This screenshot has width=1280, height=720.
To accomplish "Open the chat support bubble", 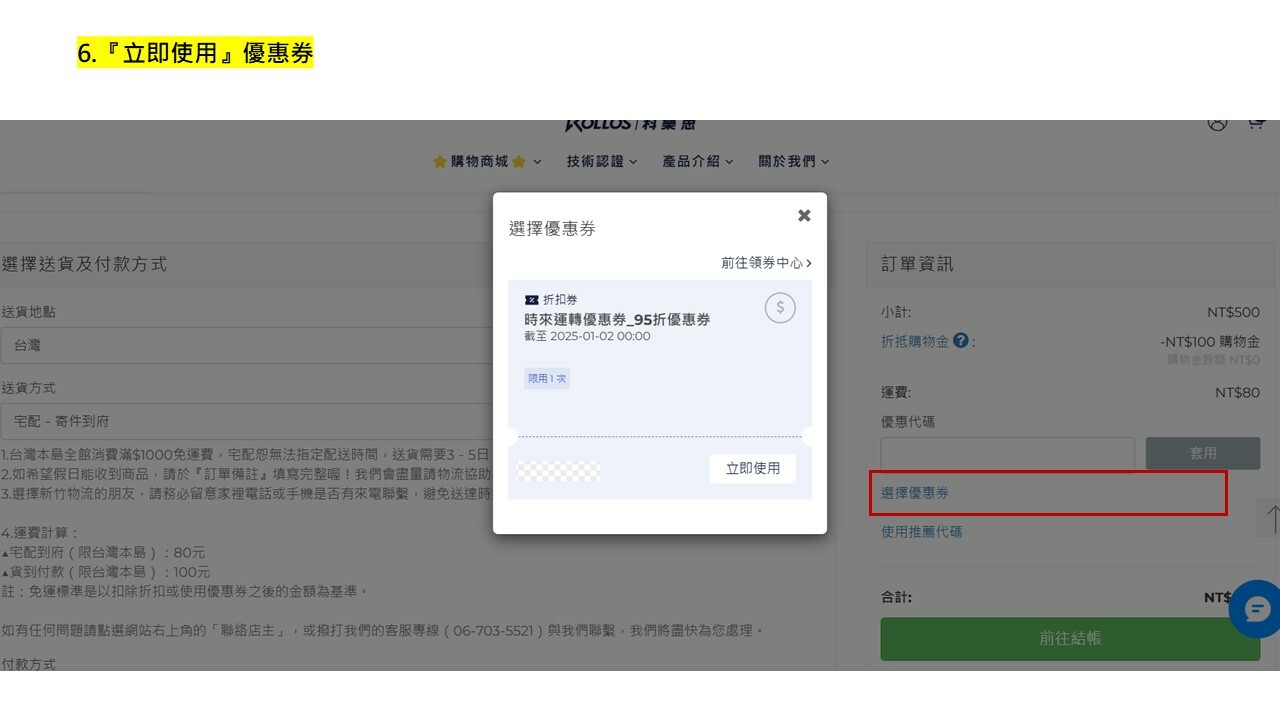I will (1255, 609).
